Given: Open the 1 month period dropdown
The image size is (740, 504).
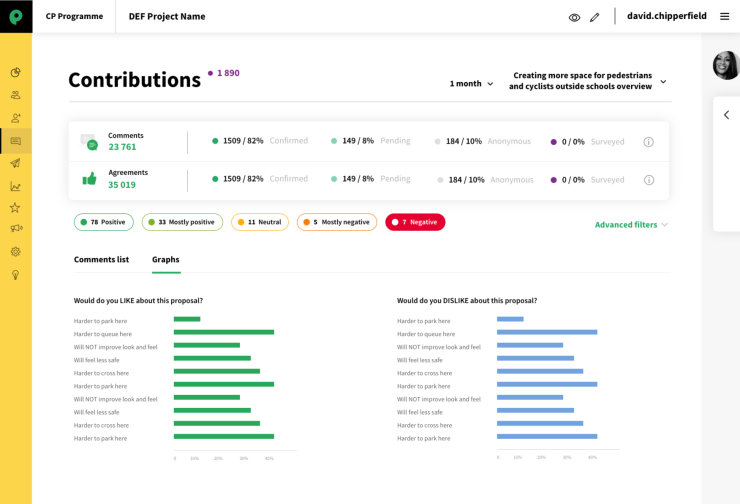Looking at the screenshot, I should 471,84.
